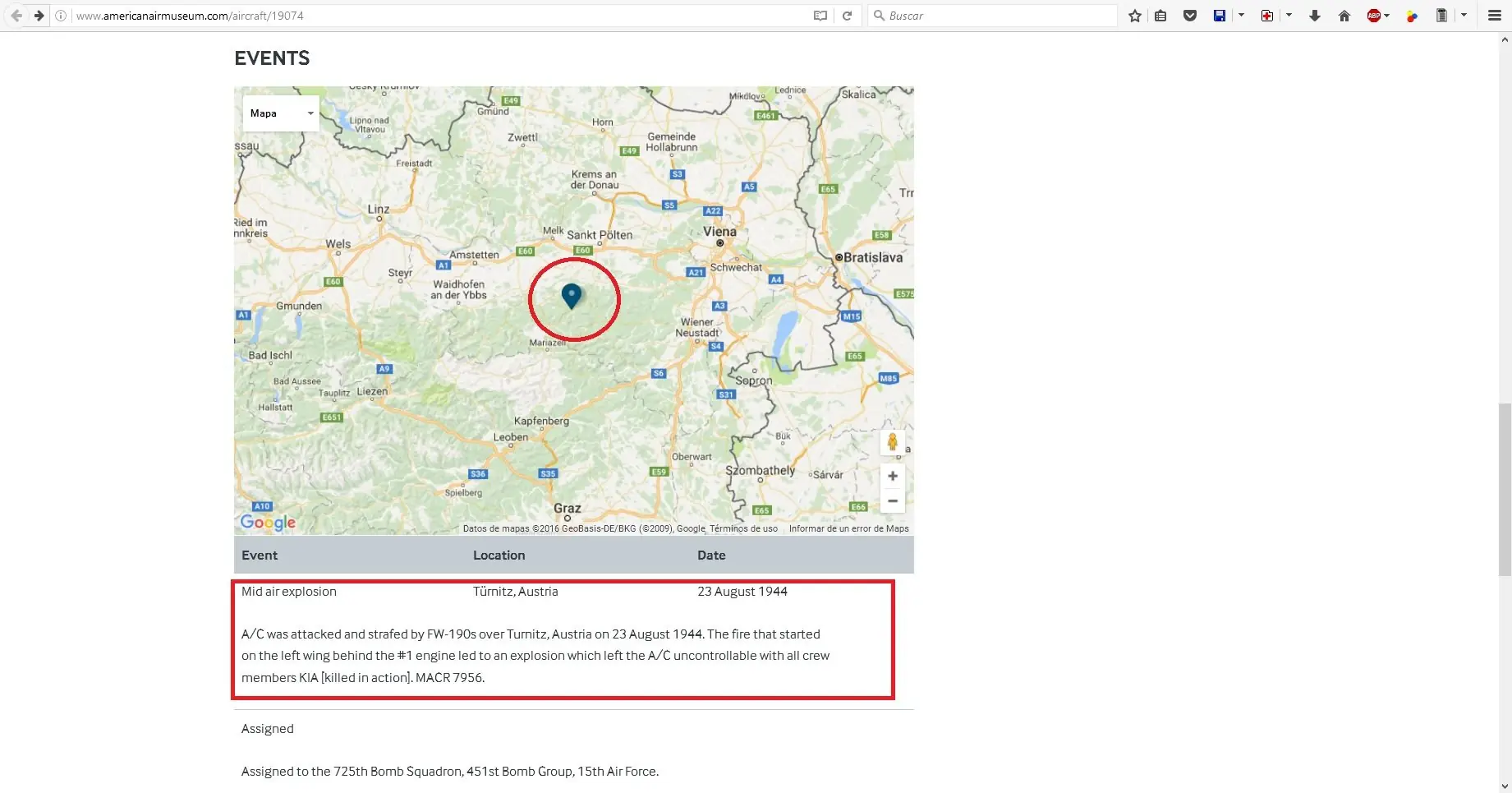Image resolution: width=1512 pixels, height=793 pixels.
Task: Click the Google logo on the map
Action: tap(268, 522)
